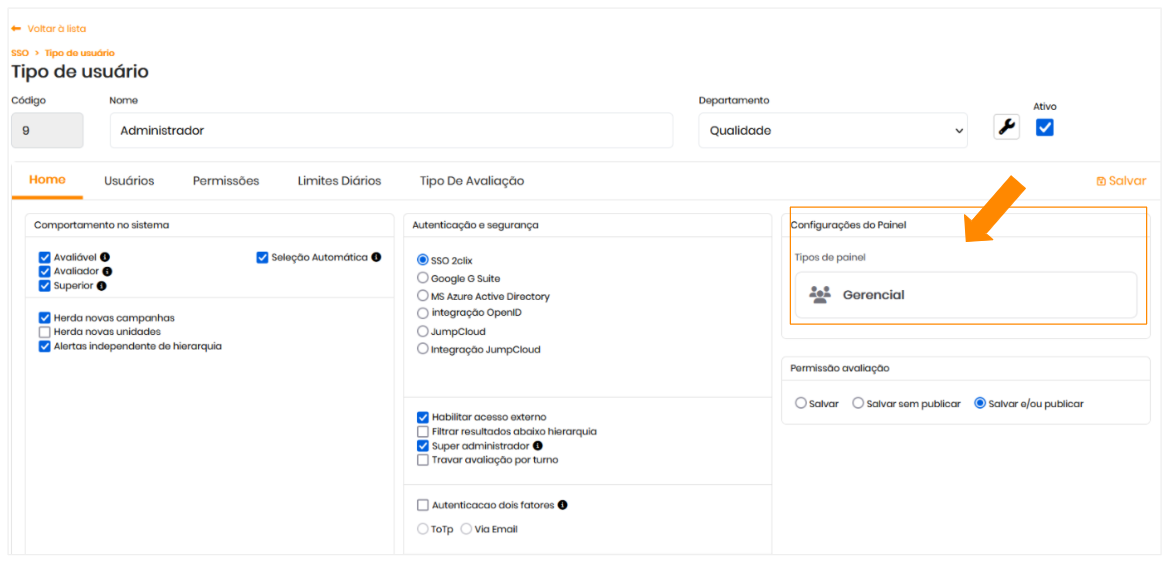Click the info icon beside Avaliador
Screen dimensions: 1170x562
coord(107,272)
